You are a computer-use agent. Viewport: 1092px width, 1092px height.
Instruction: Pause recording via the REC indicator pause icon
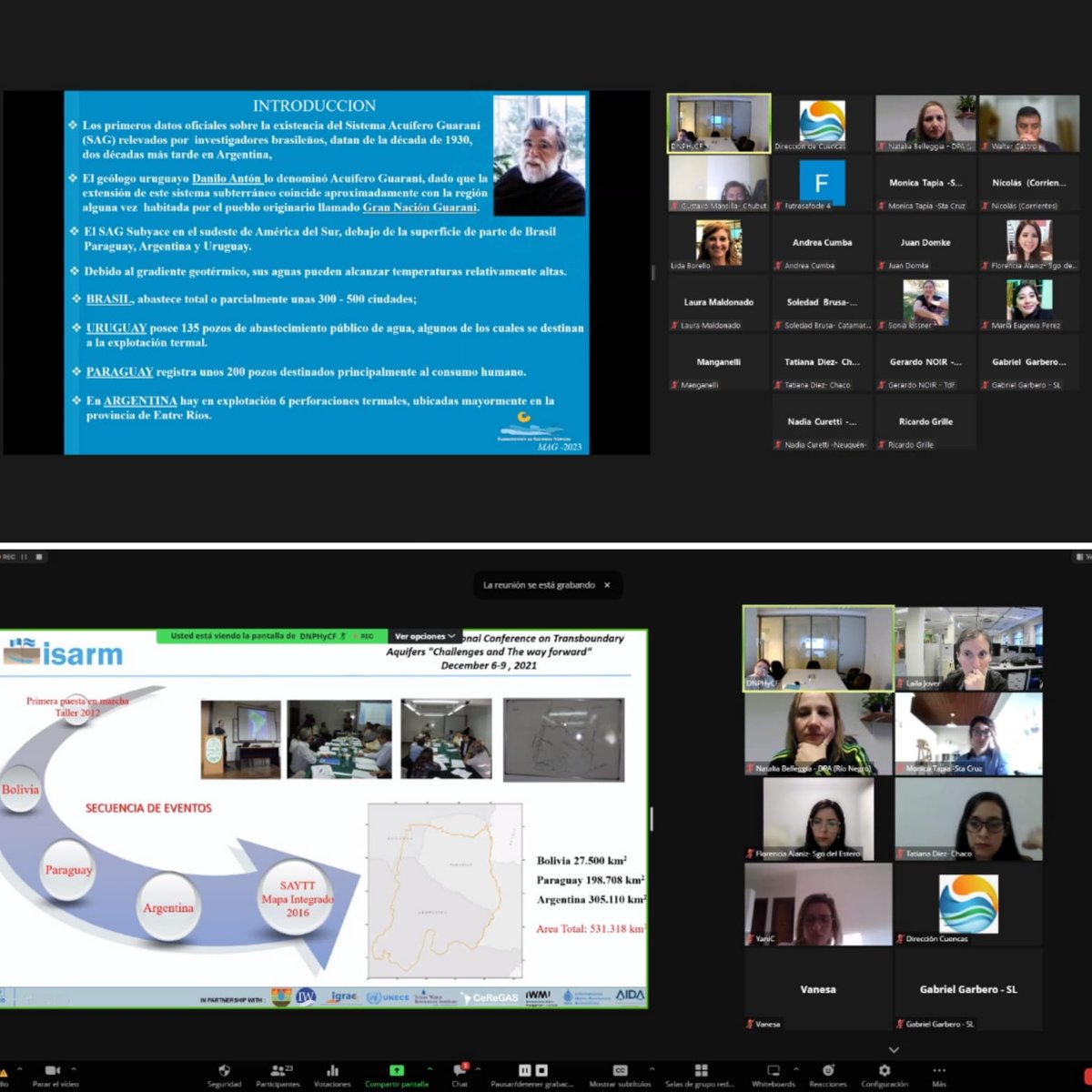tap(25, 556)
